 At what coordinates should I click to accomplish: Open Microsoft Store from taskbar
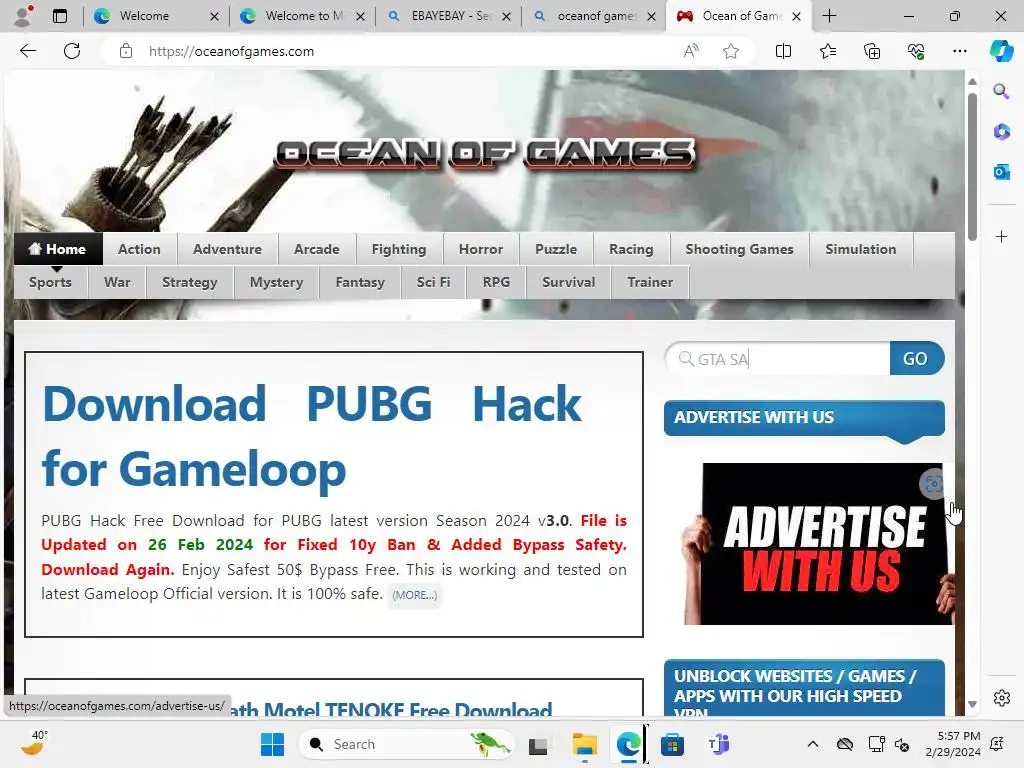[672, 744]
